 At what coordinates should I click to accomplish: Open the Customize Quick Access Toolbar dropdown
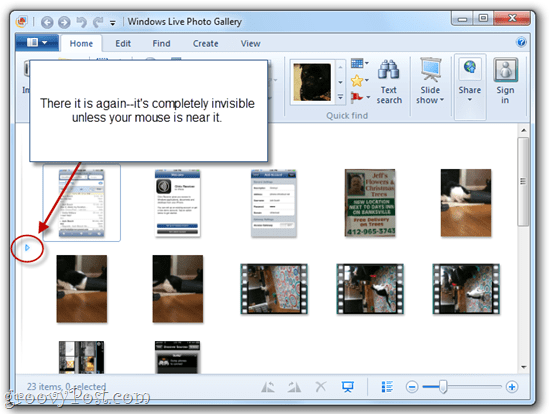click(x=113, y=23)
